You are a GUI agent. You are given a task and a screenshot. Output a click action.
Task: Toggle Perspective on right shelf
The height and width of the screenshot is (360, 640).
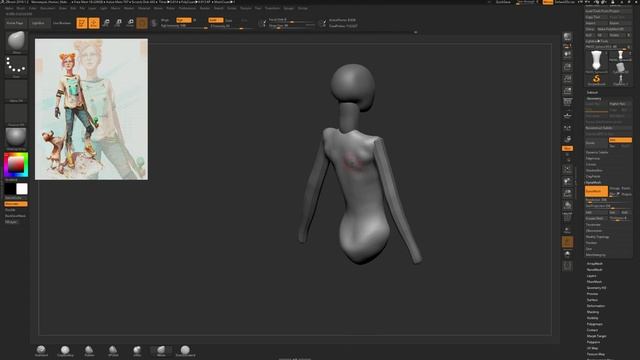click(567, 103)
